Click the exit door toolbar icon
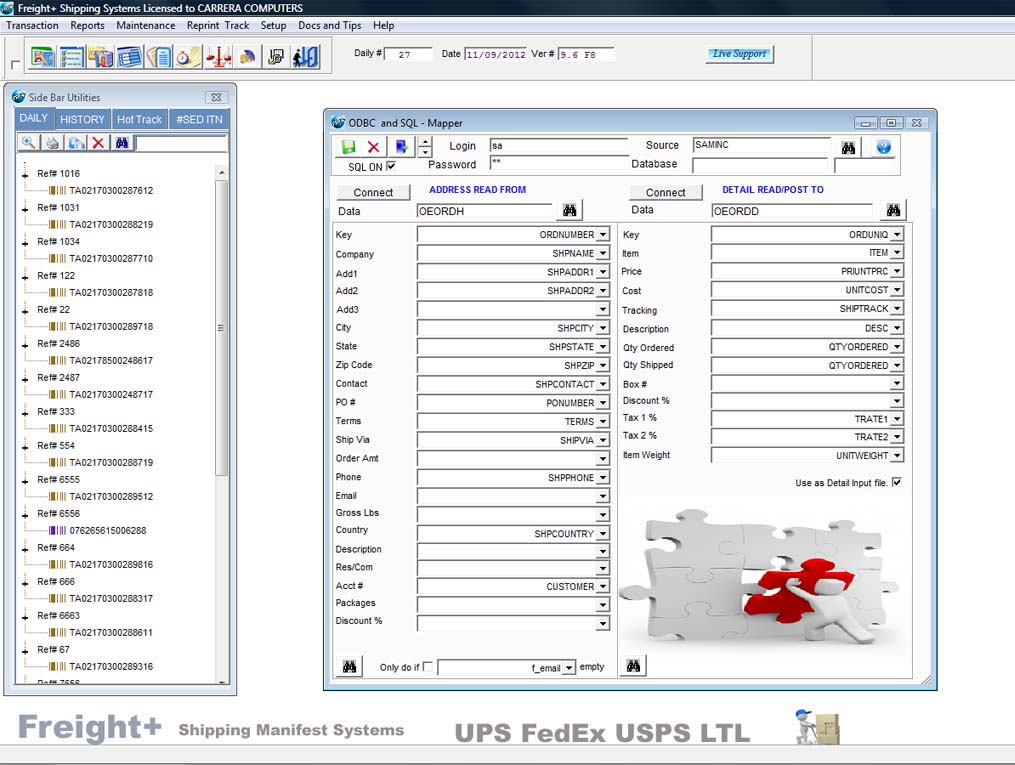Viewport: 1015px width, 765px height. 305,57
